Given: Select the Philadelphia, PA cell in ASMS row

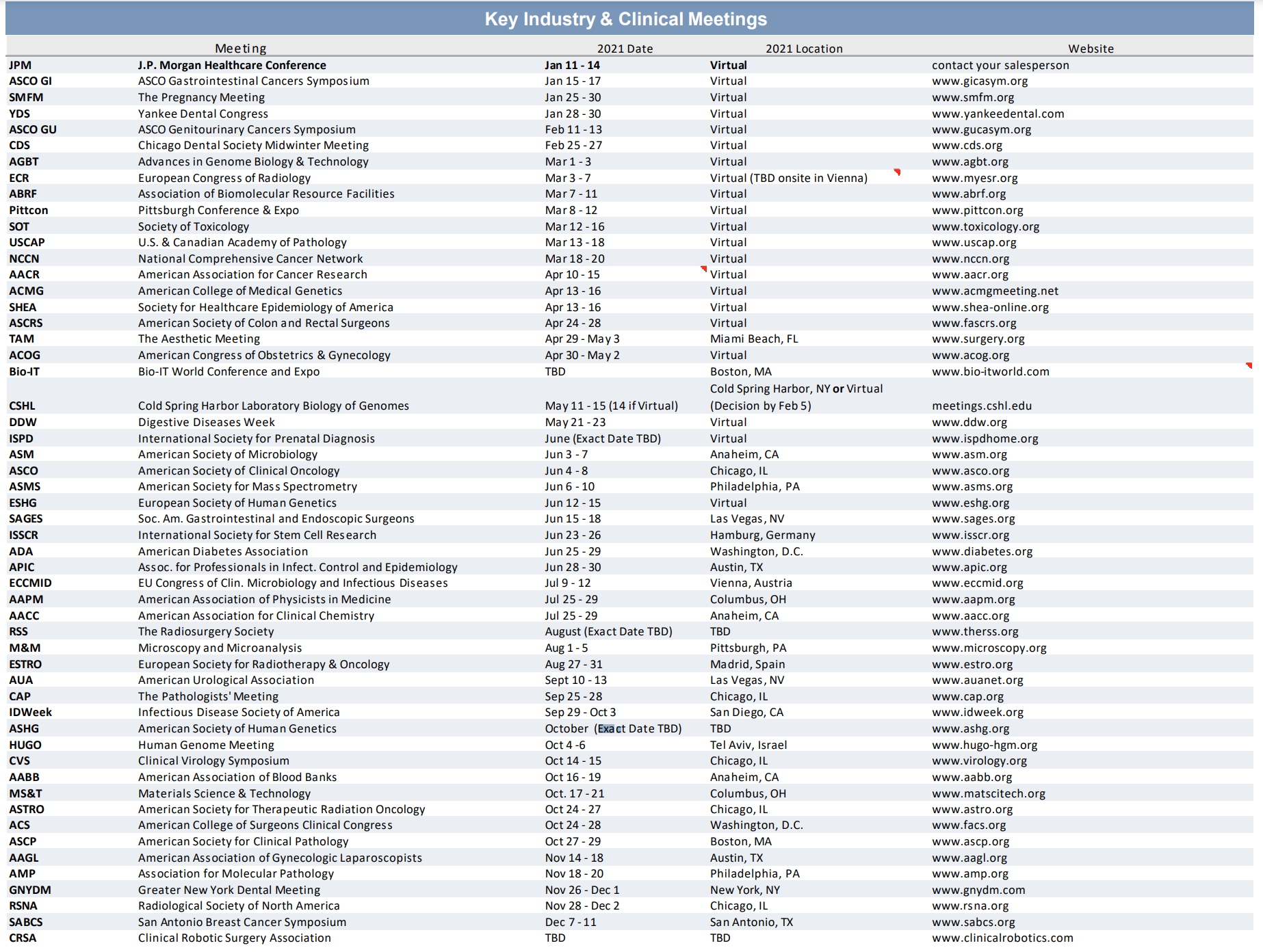Looking at the screenshot, I should click(755, 487).
